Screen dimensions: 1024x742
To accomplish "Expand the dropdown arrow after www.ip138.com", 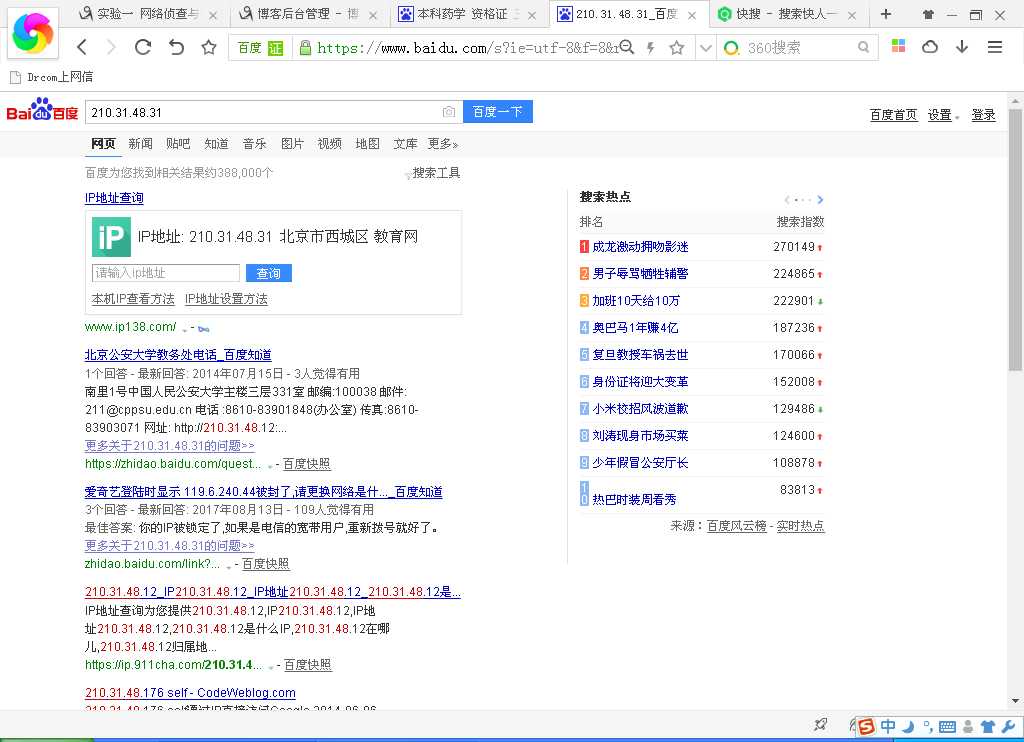I will 185,329.
